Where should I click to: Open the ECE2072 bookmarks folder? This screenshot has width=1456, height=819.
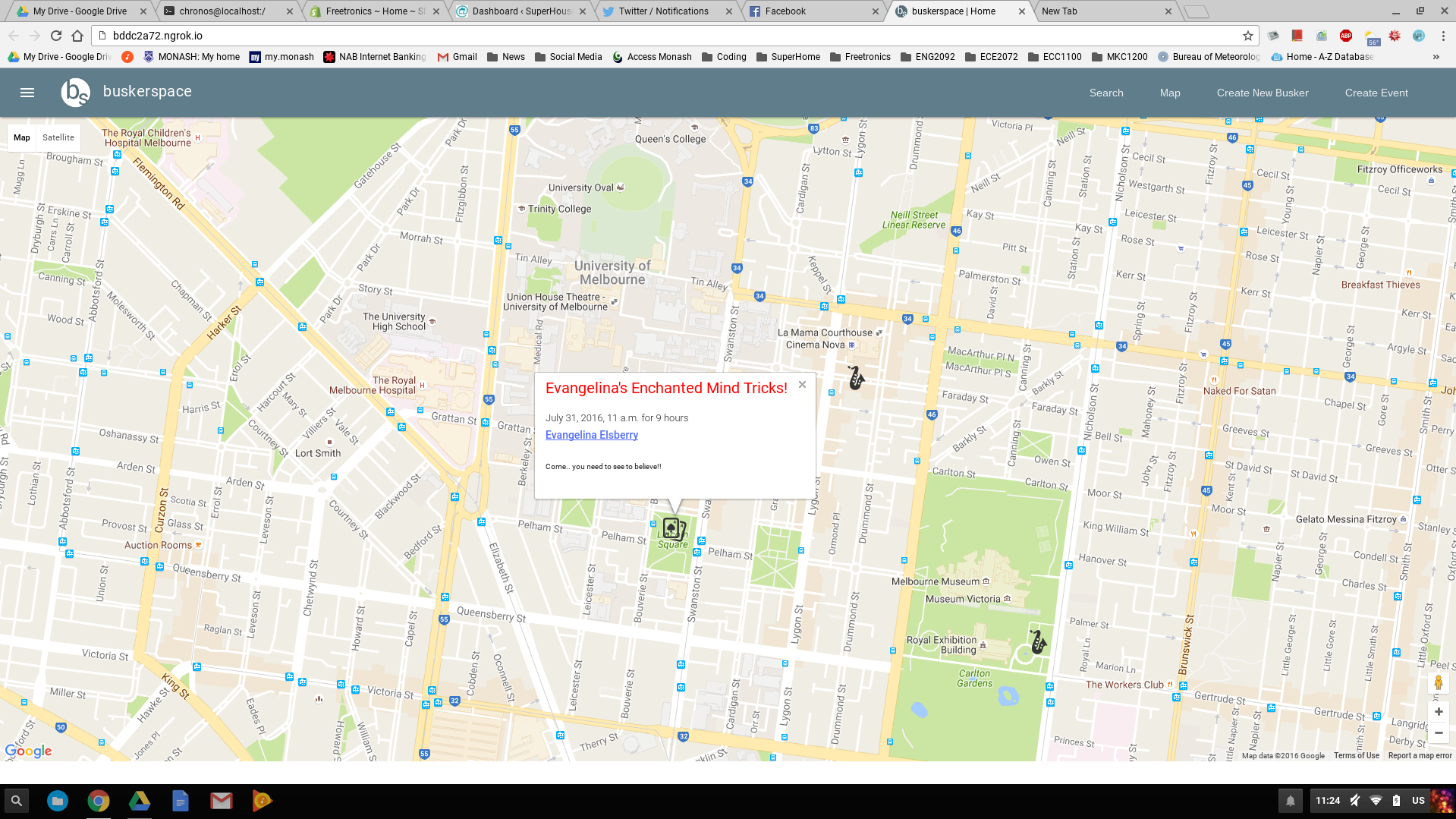(992, 57)
